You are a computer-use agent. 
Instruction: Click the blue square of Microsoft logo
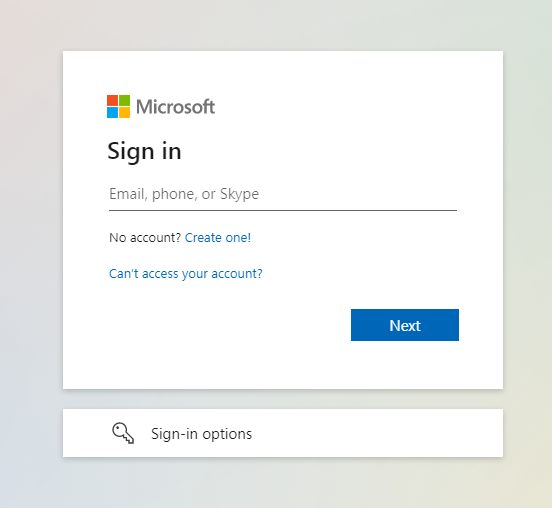tap(112, 112)
